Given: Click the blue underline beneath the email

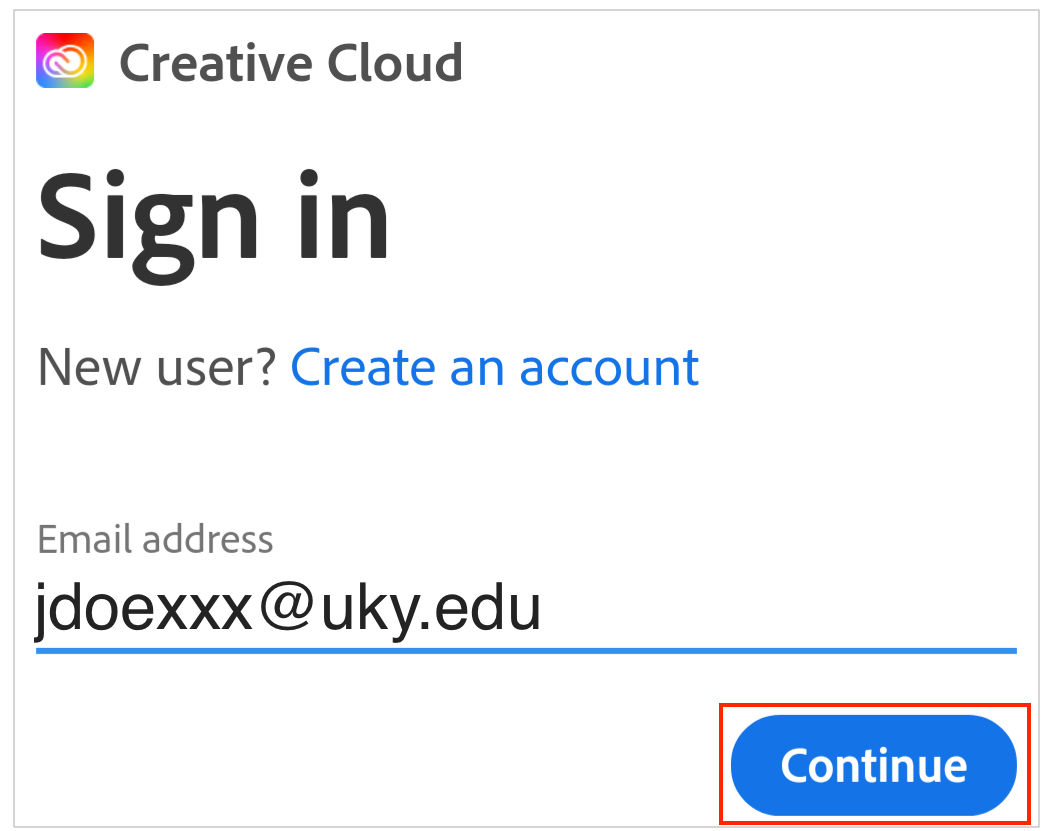Looking at the screenshot, I should [526, 651].
